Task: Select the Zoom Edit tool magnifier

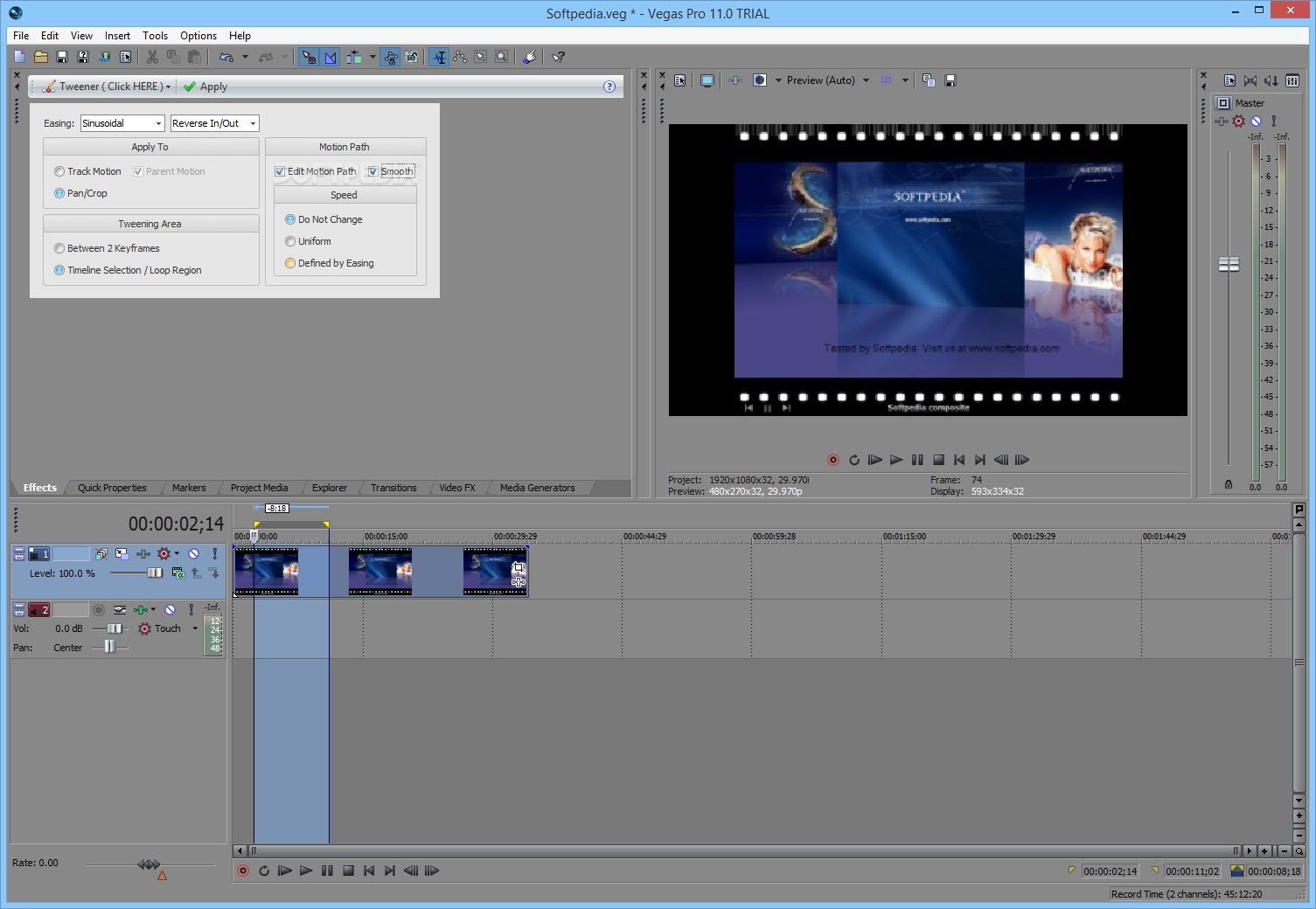Action: [502, 57]
